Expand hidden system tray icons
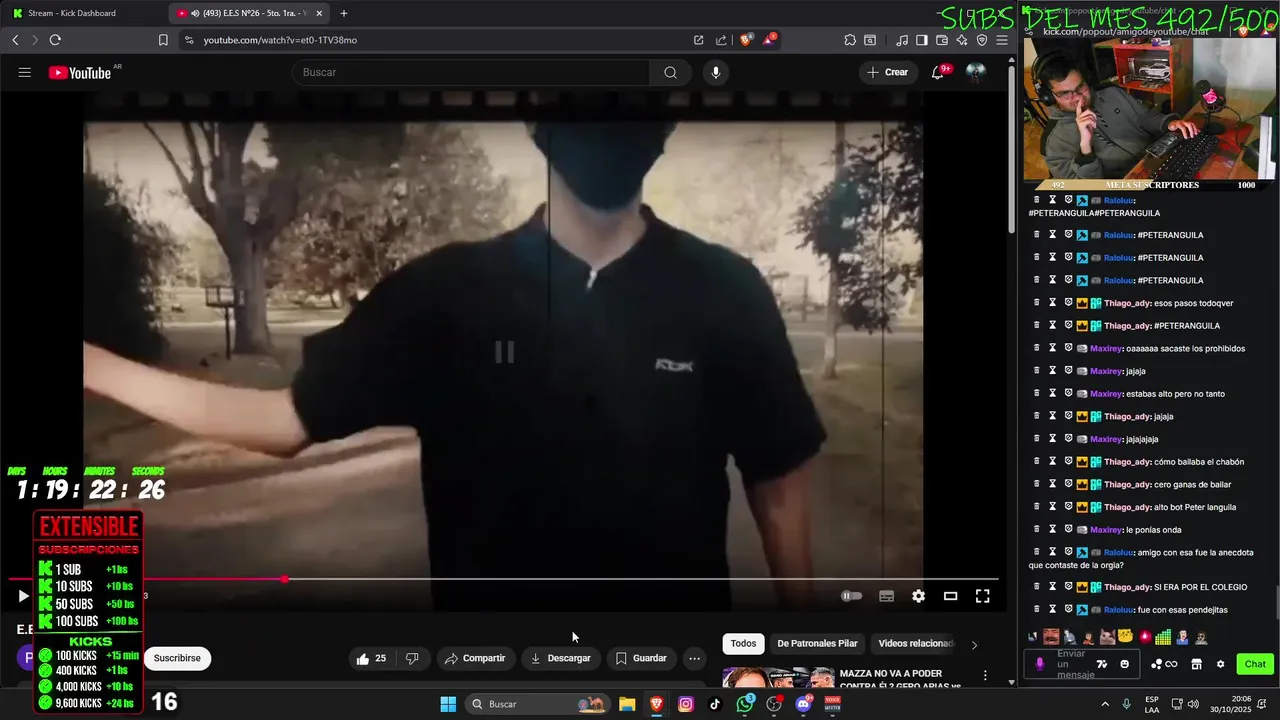 click(x=1105, y=704)
